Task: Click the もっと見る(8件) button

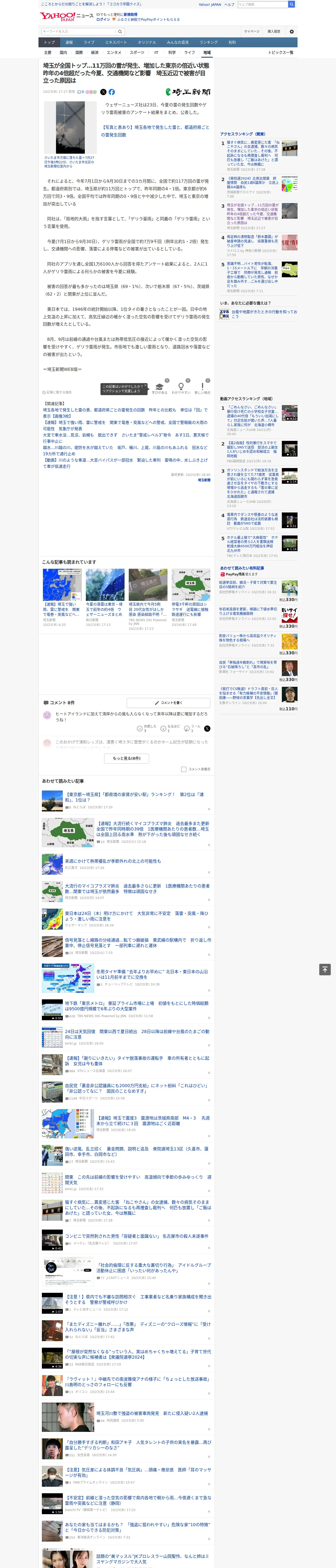Action: coord(127,758)
